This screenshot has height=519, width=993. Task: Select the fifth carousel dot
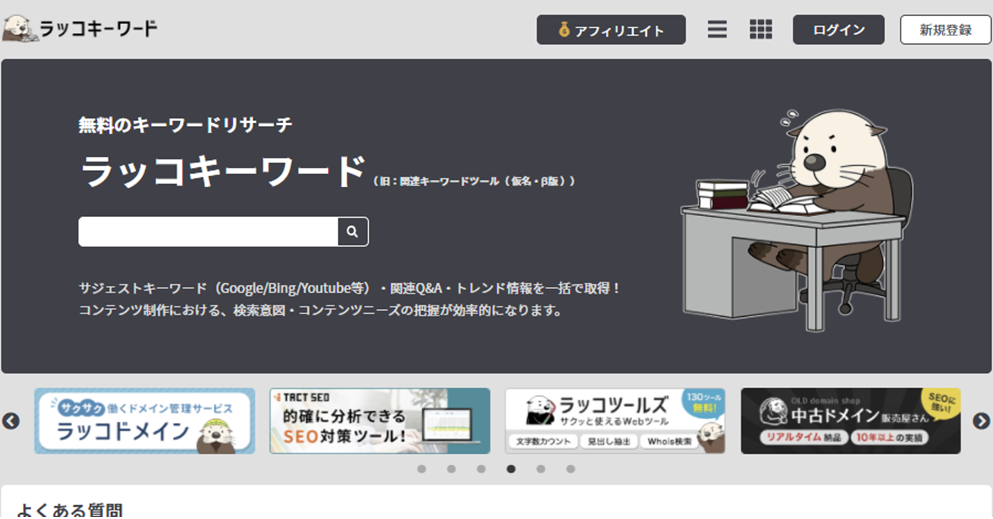541,469
